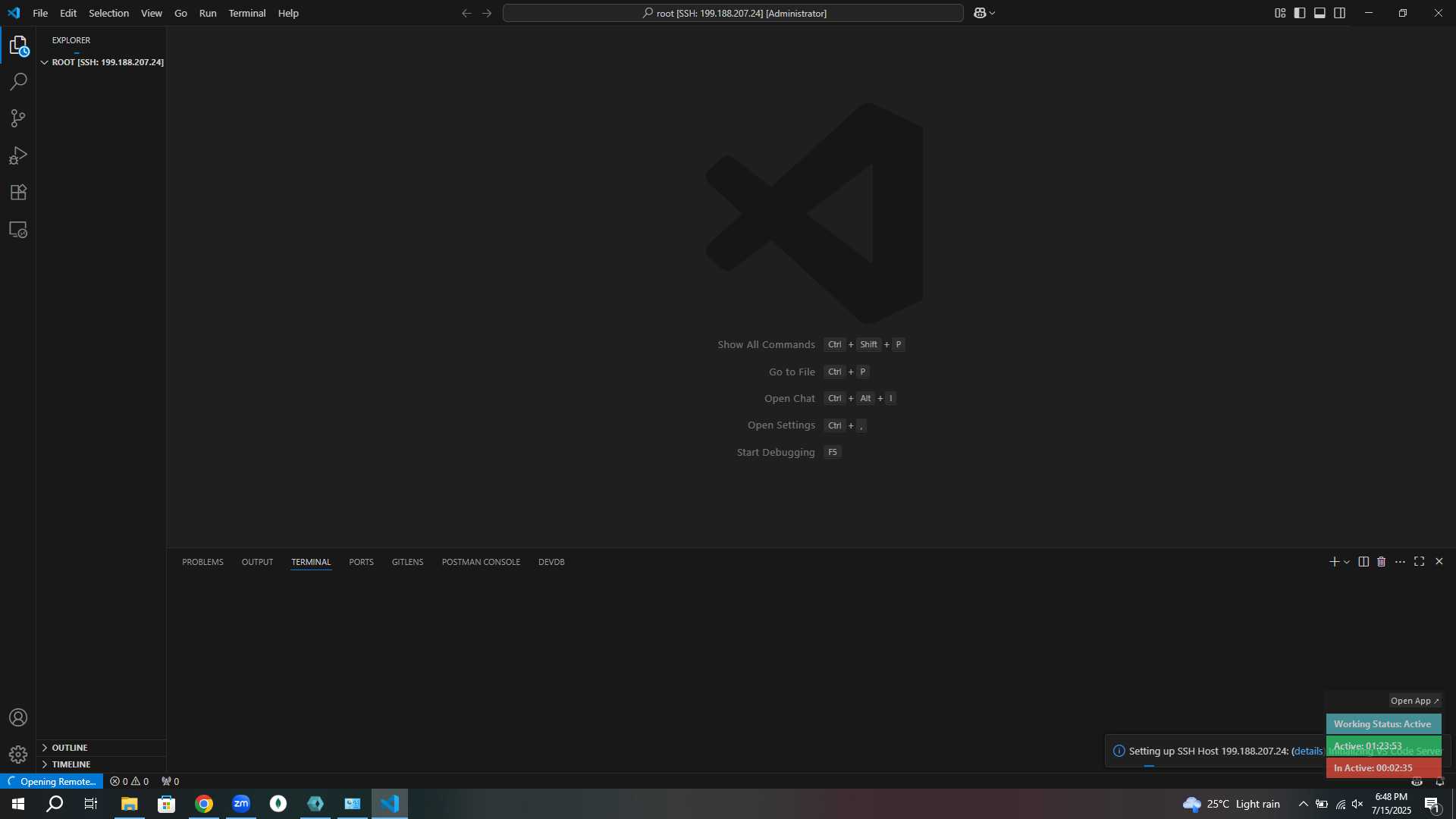Go forward with the right arrow
Viewport: 1456px width, 819px height.
[x=487, y=13]
